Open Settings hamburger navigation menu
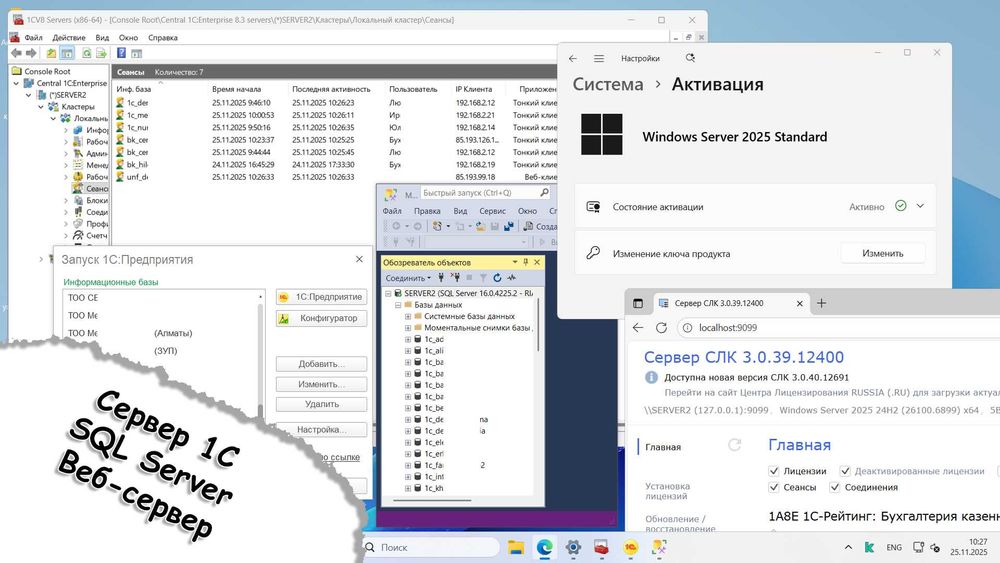The height and width of the screenshot is (563, 1000). pos(599,58)
